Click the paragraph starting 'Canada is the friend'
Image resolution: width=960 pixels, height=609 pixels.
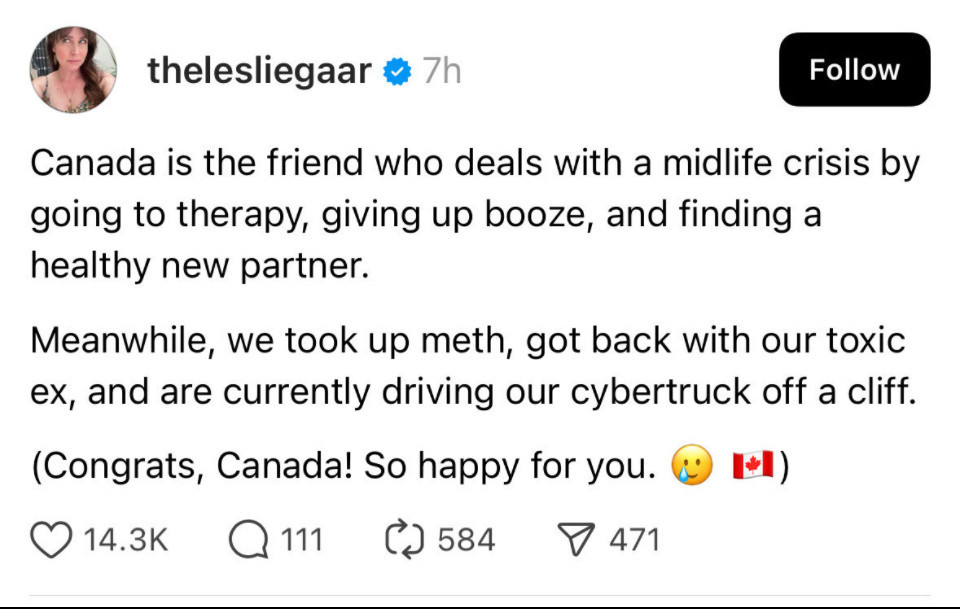[x=475, y=214]
